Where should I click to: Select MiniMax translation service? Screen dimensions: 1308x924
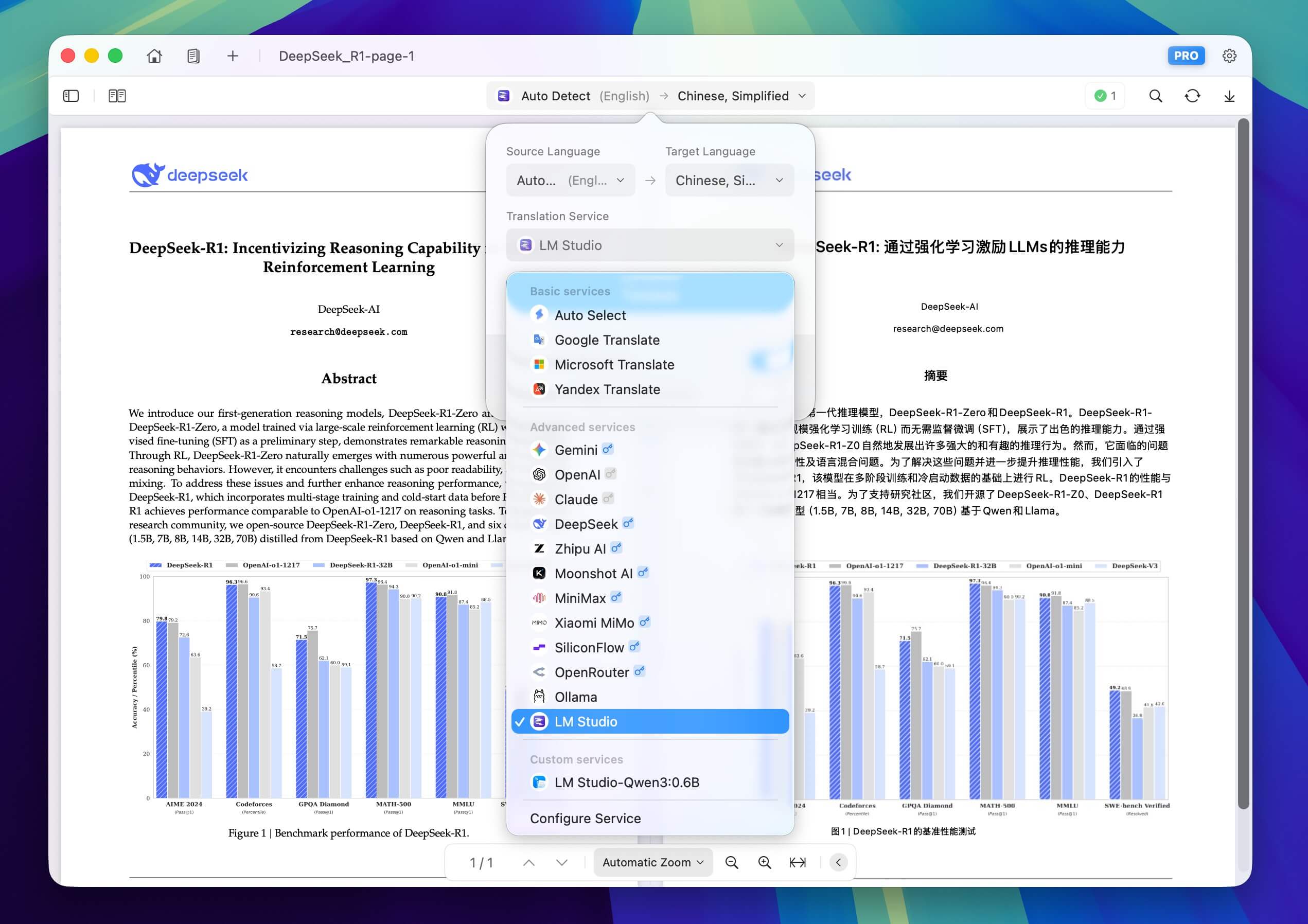pos(650,598)
